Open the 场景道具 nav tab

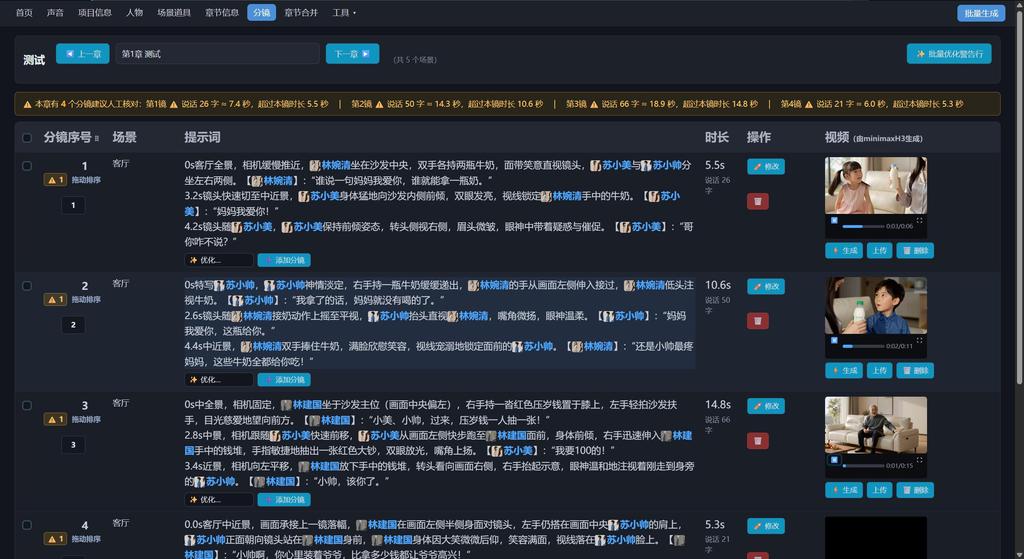pyautogui.click(x=174, y=12)
